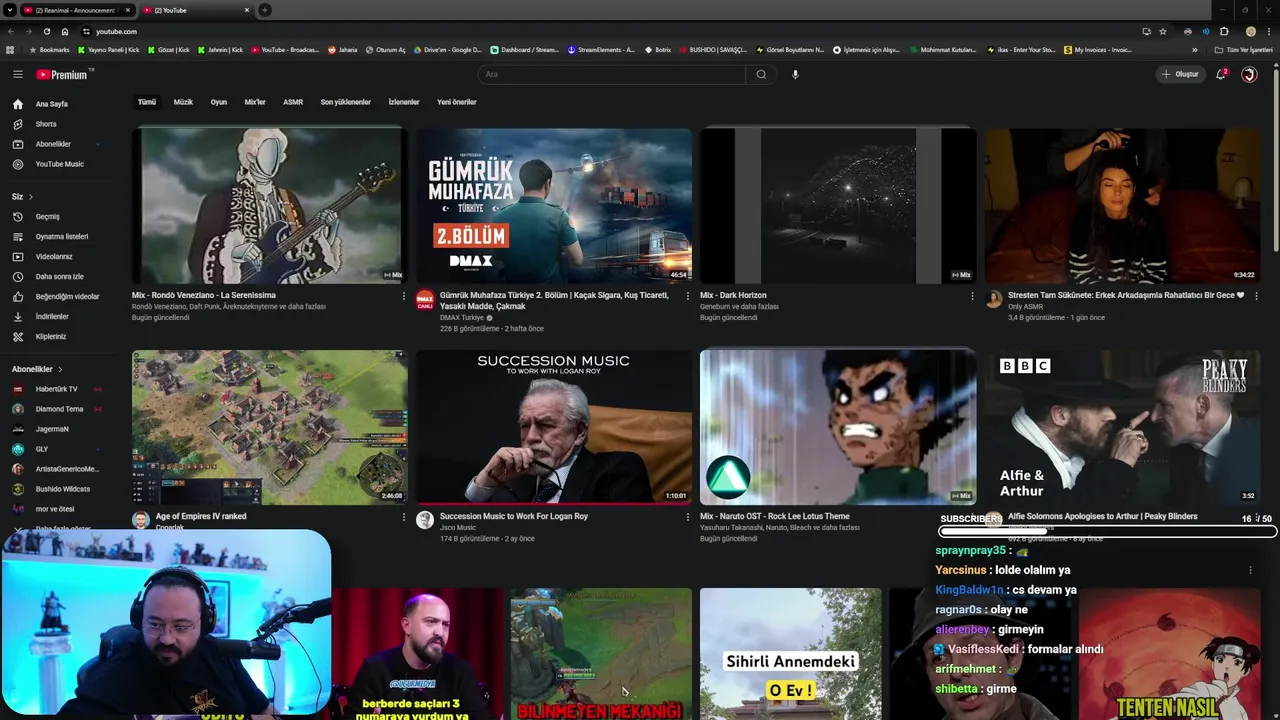The height and width of the screenshot is (720, 1280).
Task: Open Diamond Tema channel
Action: pyautogui.click(x=55, y=409)
